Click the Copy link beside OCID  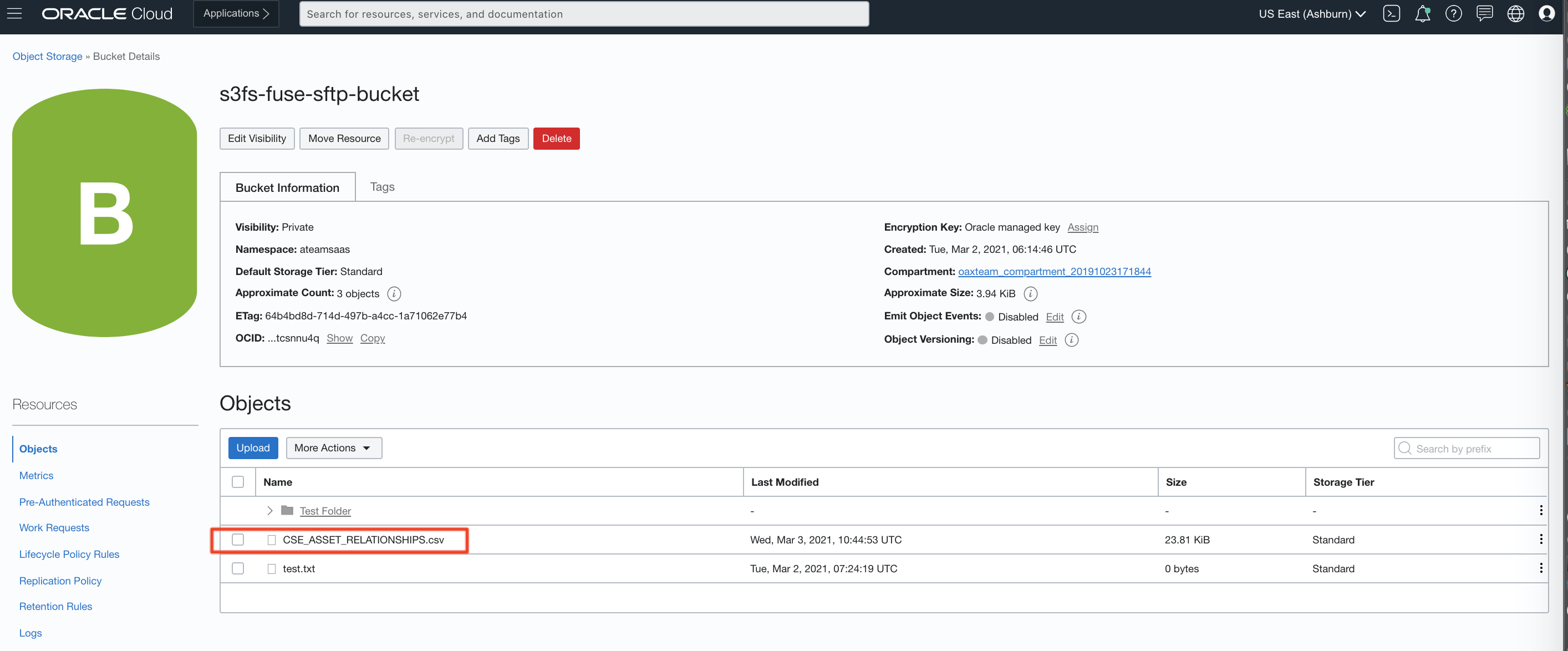(x=373, y=338)
